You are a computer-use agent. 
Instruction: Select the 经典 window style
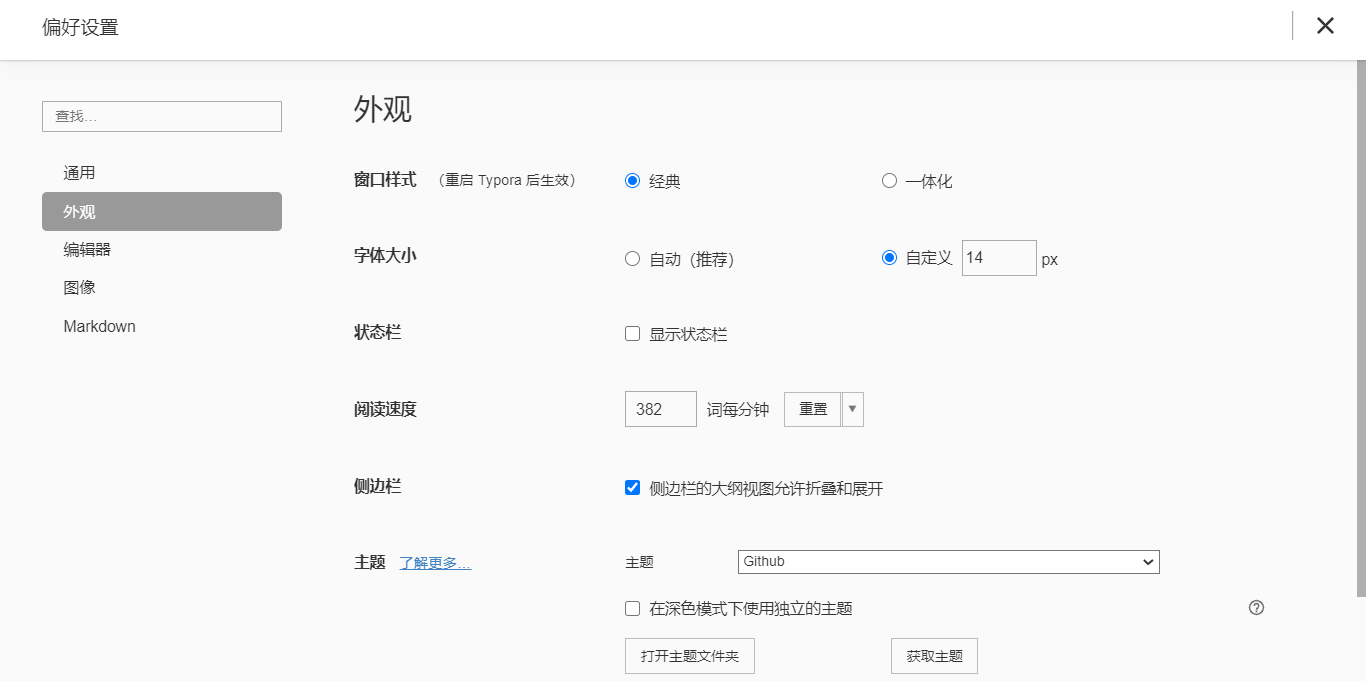click(631, 181)
